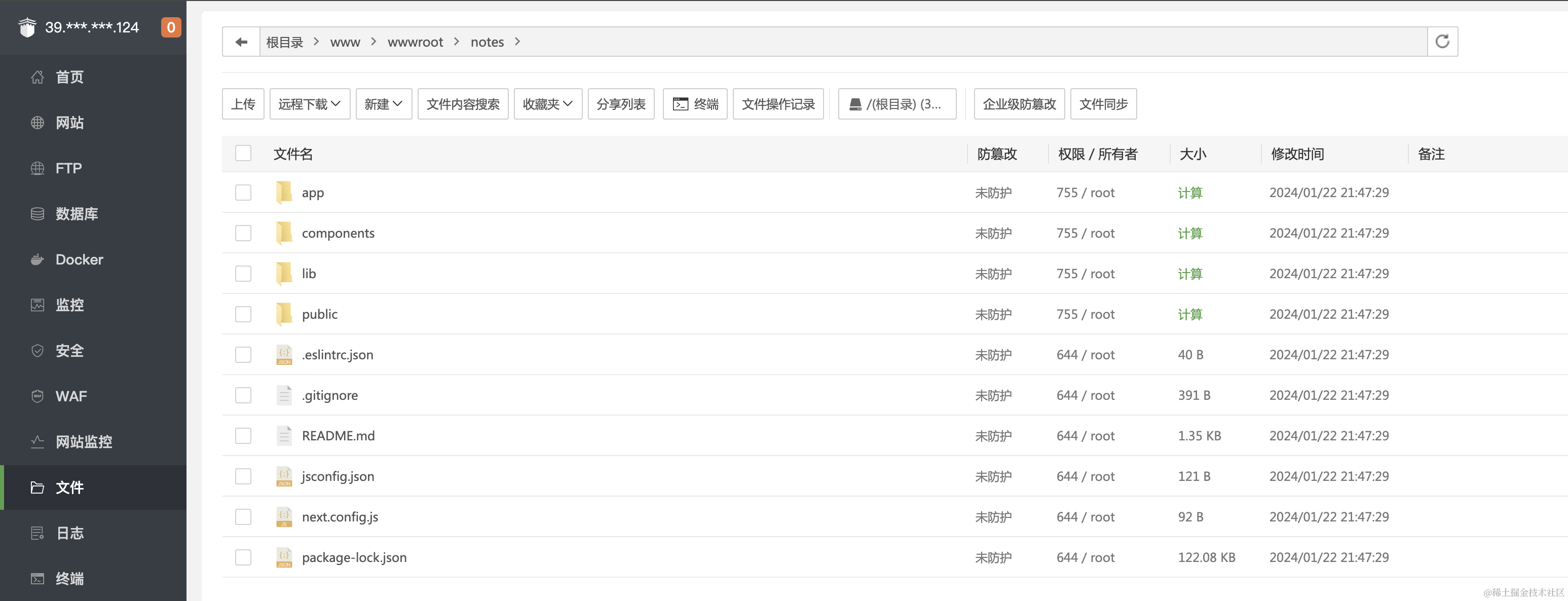Click the refresh directory icon
1568x601 pixels.
[x=1442, y=42]
